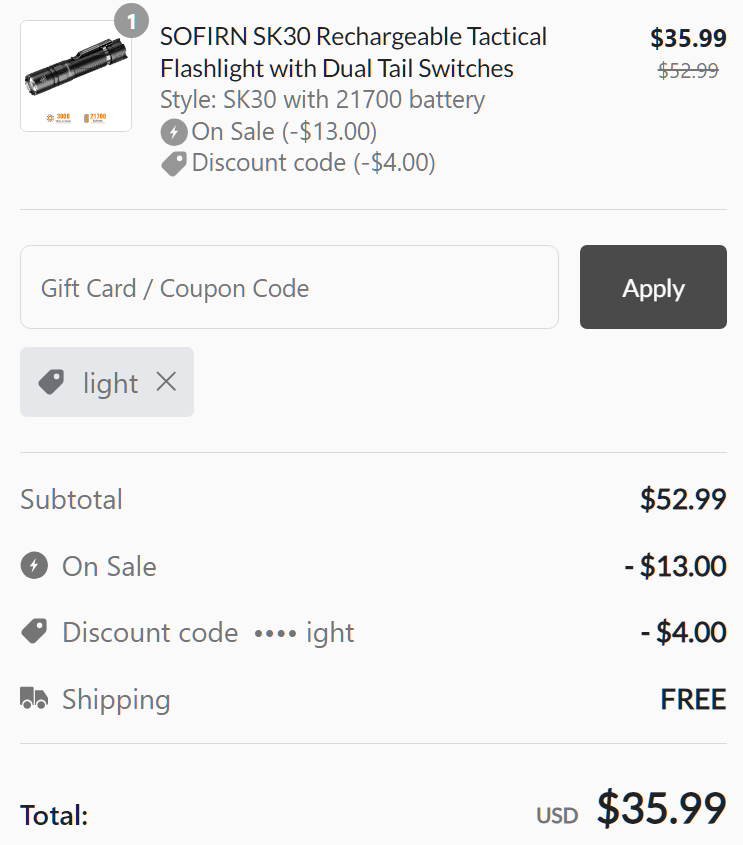Click the quantity badge on product image
Image resolution: width=743 pixels, height=845 pixels.
click(131, 20)
